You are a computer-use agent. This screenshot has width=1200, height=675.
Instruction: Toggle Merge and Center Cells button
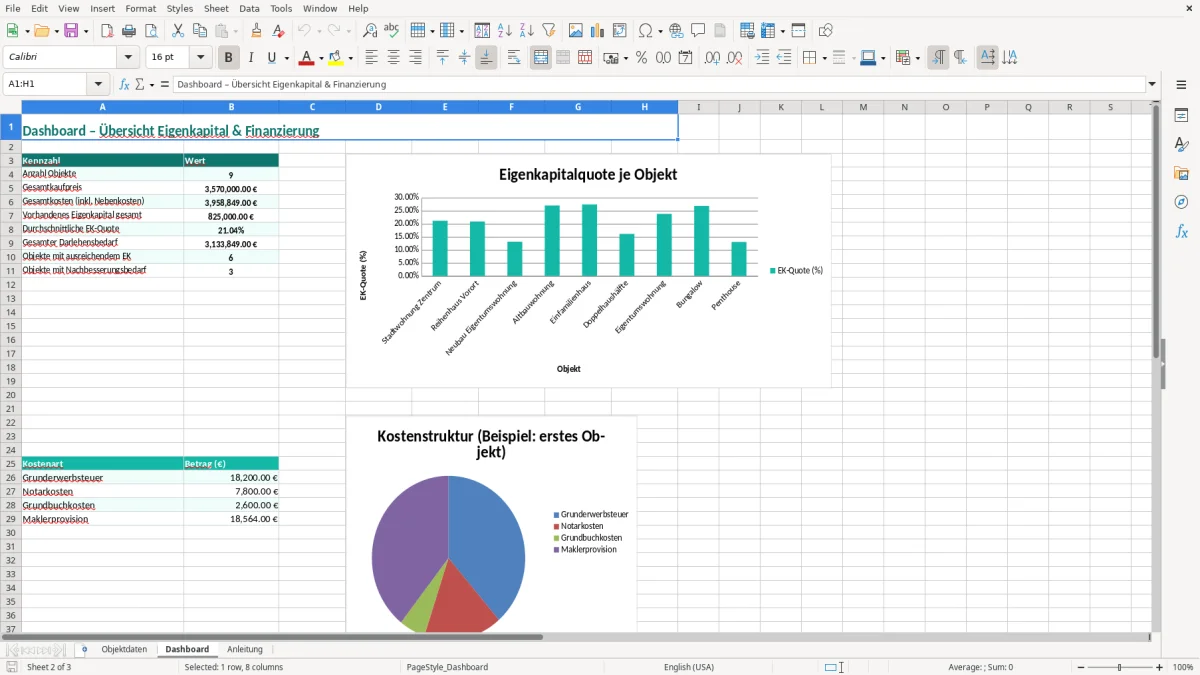[541, 58]
